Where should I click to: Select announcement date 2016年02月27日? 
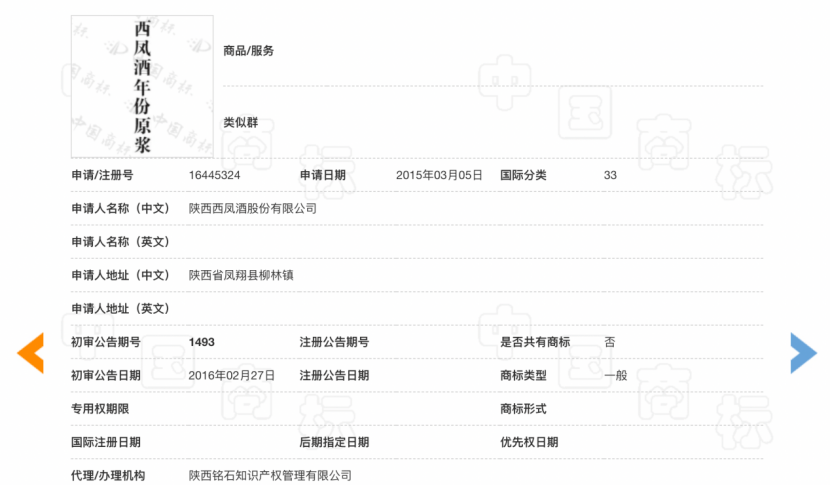231,375
